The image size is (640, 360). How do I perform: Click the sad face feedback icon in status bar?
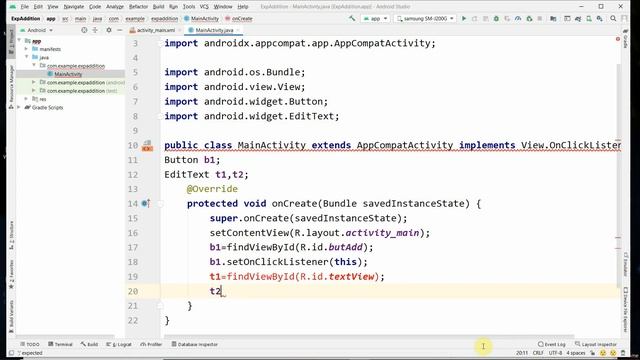[x=613, y=353]
